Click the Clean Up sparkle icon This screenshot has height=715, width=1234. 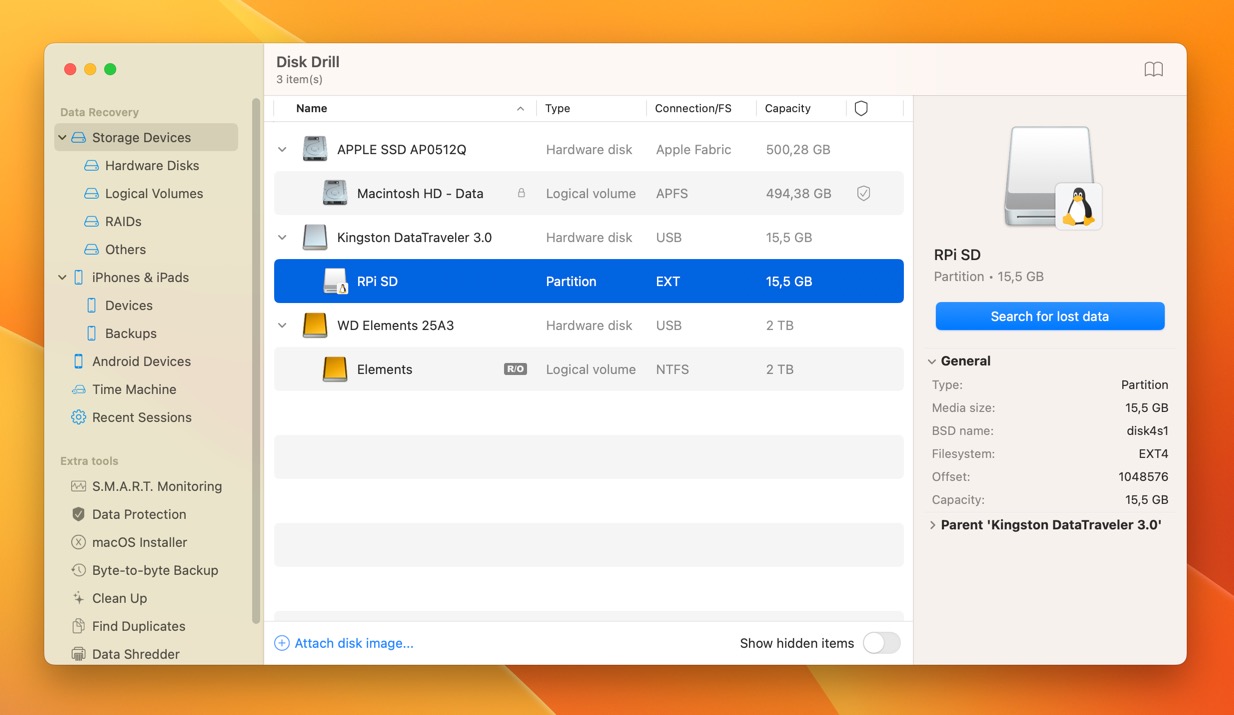click(78, 599)
